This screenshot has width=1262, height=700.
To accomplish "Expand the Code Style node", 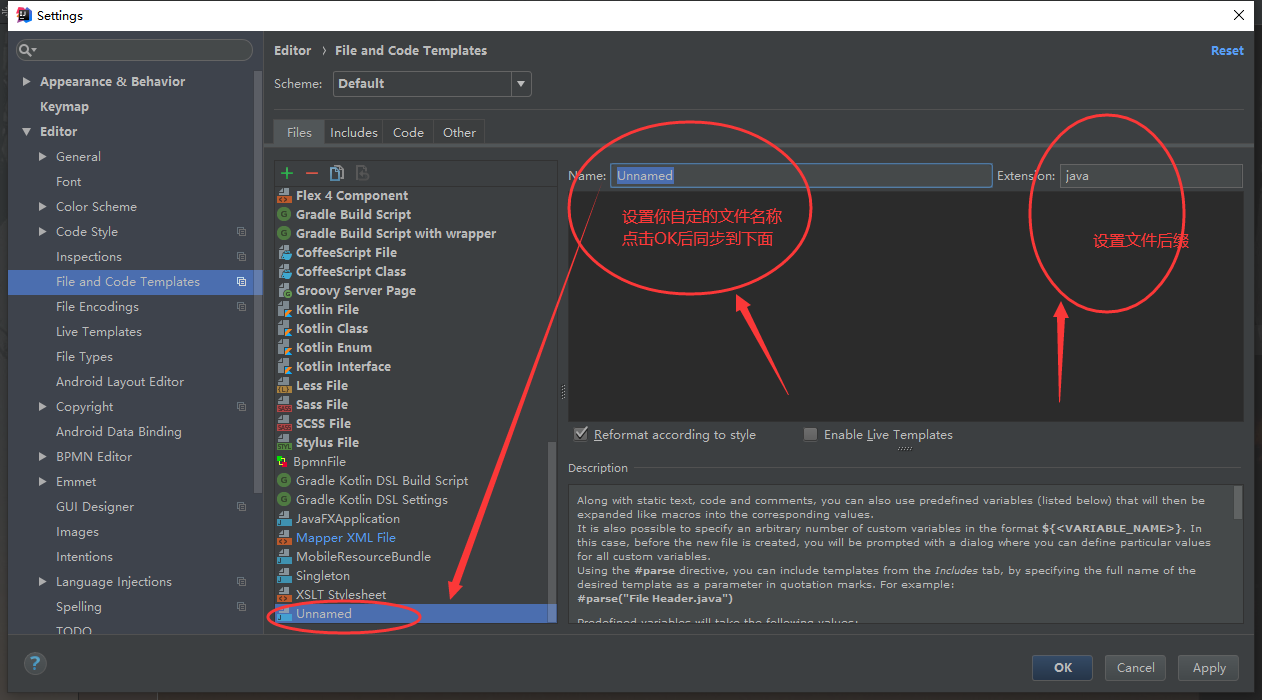I will [x=43, y=232].
